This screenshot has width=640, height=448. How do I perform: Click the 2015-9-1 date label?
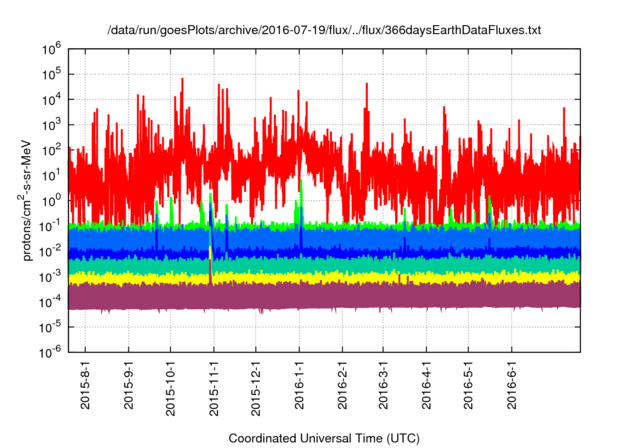pos(128,385)
